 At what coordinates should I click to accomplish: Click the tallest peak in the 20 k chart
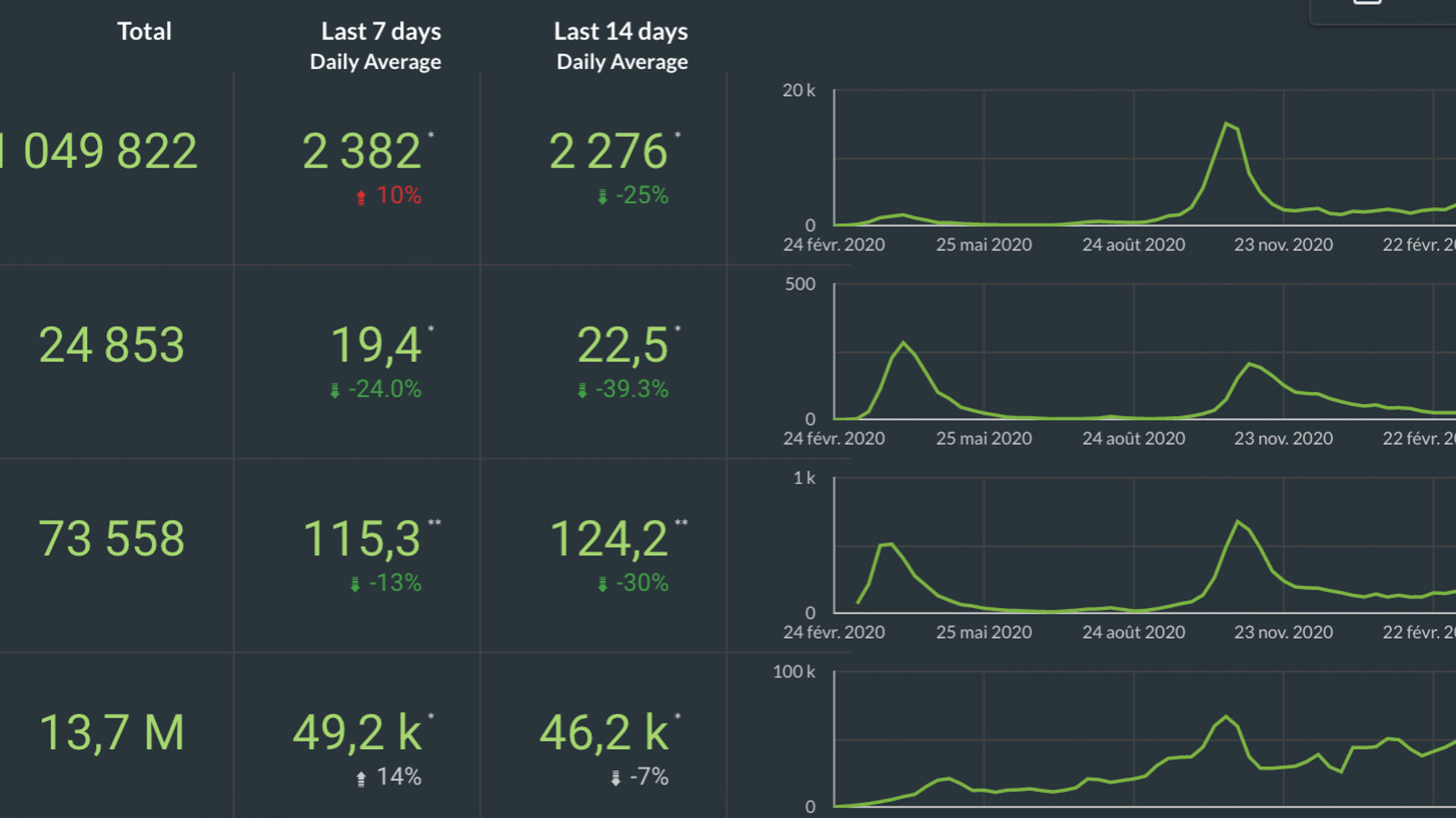tap(1226, 124)
